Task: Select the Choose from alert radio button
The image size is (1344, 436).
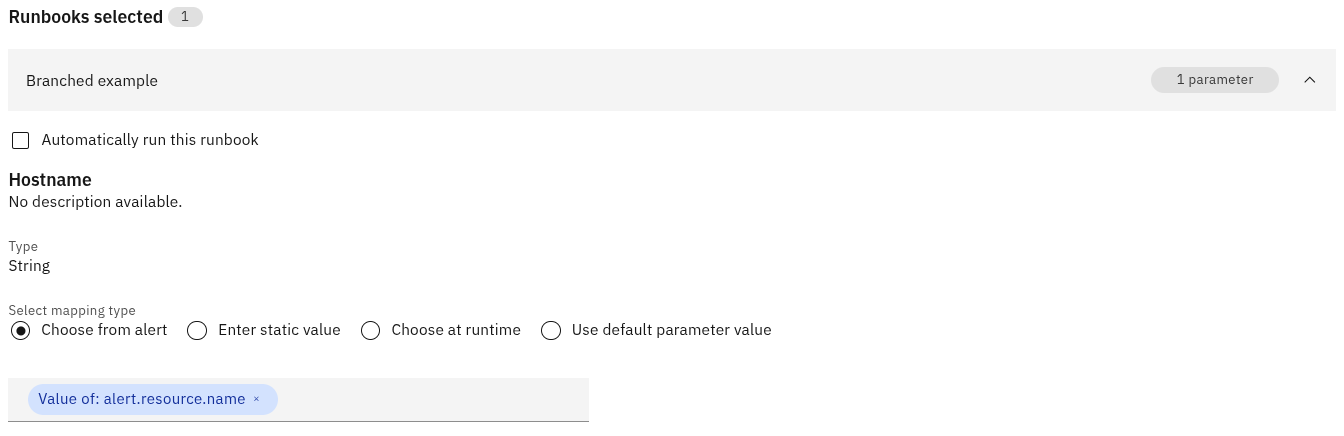Action: (x=20, y=330)
